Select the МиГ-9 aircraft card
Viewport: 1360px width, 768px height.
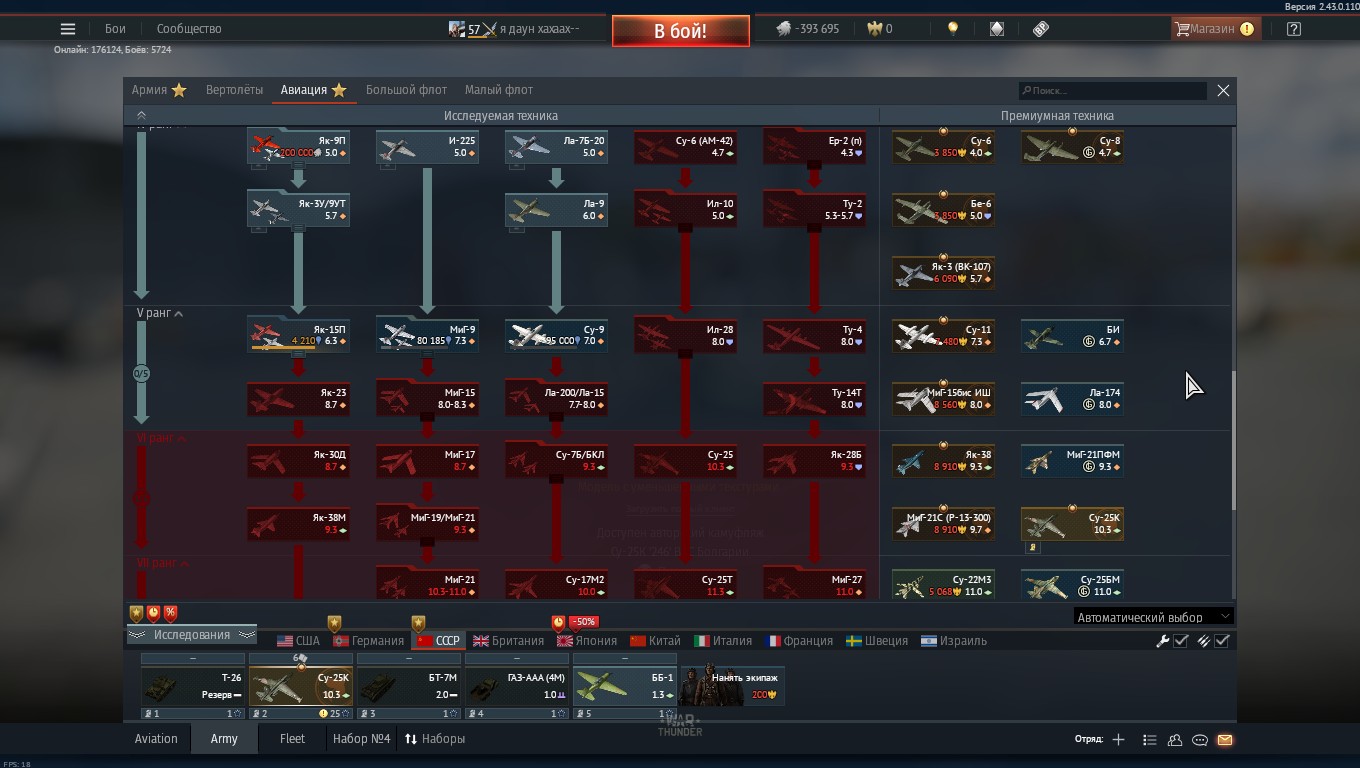tap(427, 335)
